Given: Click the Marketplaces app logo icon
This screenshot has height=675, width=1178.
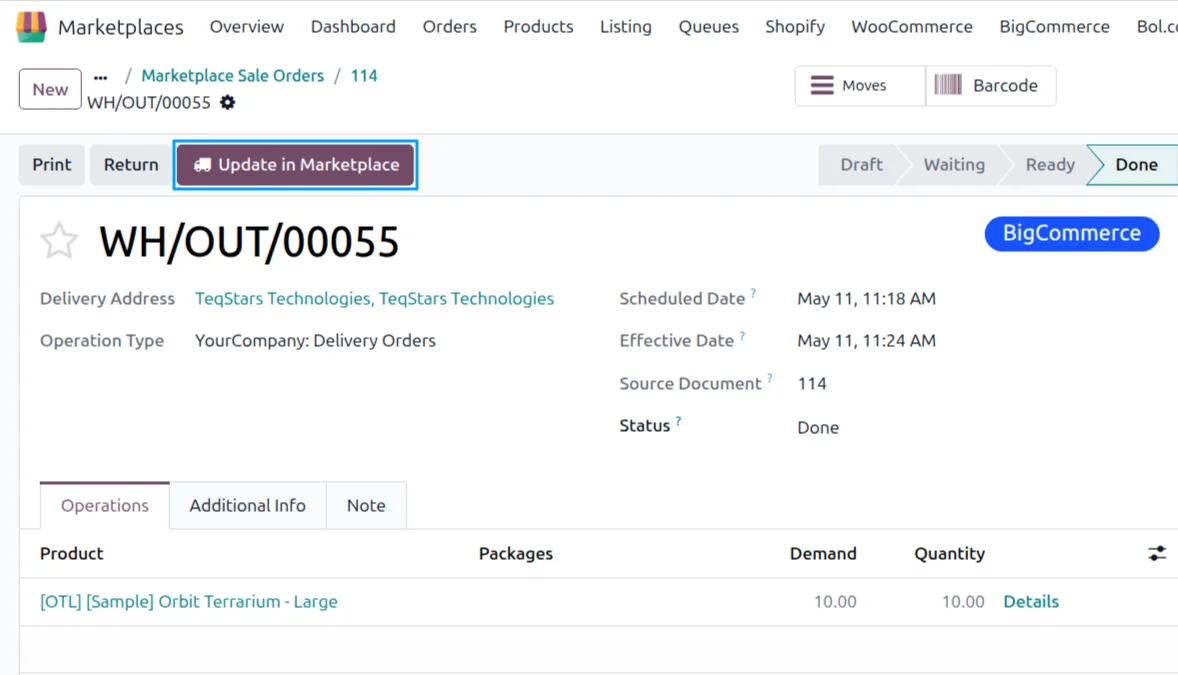Looking at the screenshot, I should (31, 27).
